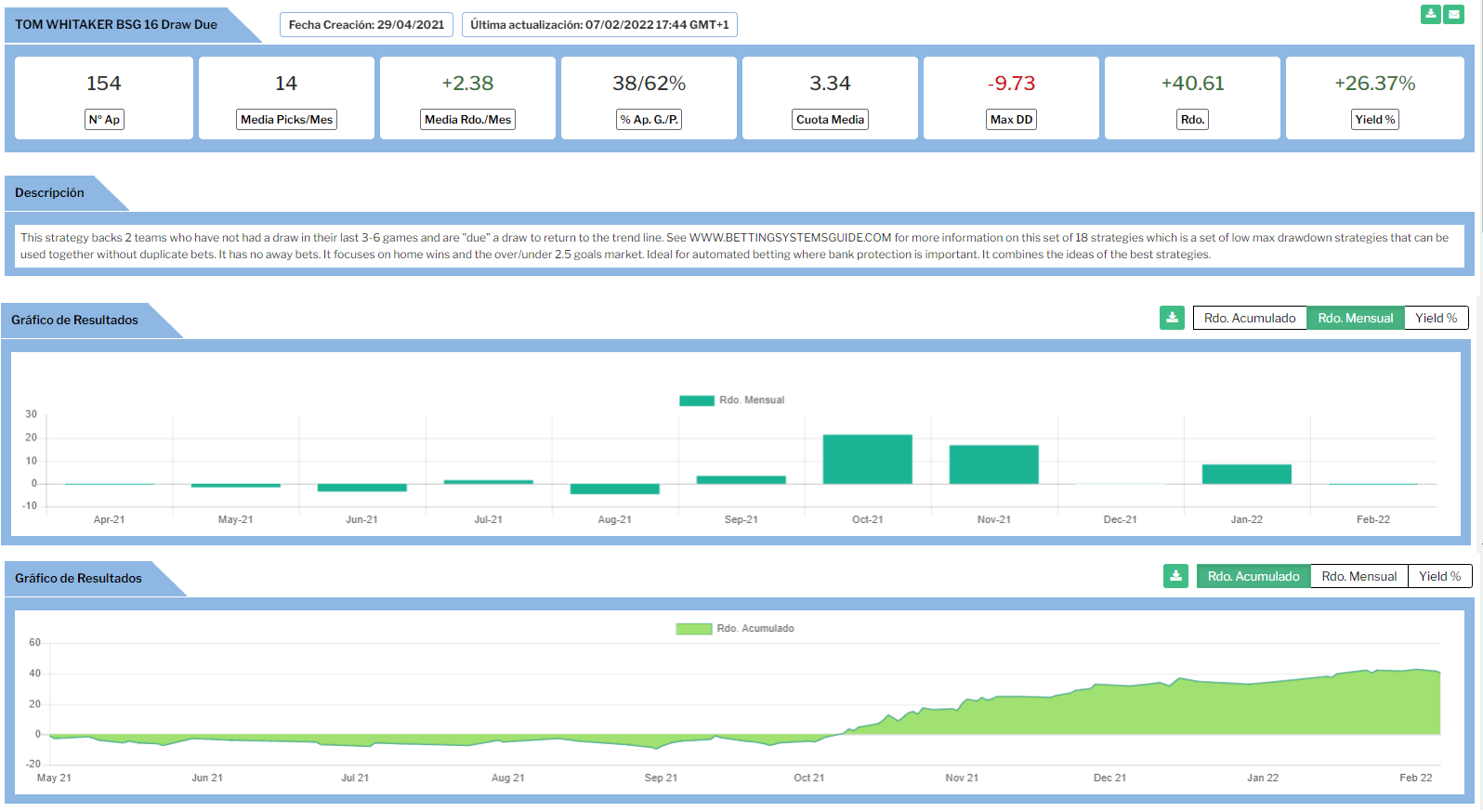Click the Fecha Creación date box
This screenshot has width=1483, height=812.
(366, 25)
